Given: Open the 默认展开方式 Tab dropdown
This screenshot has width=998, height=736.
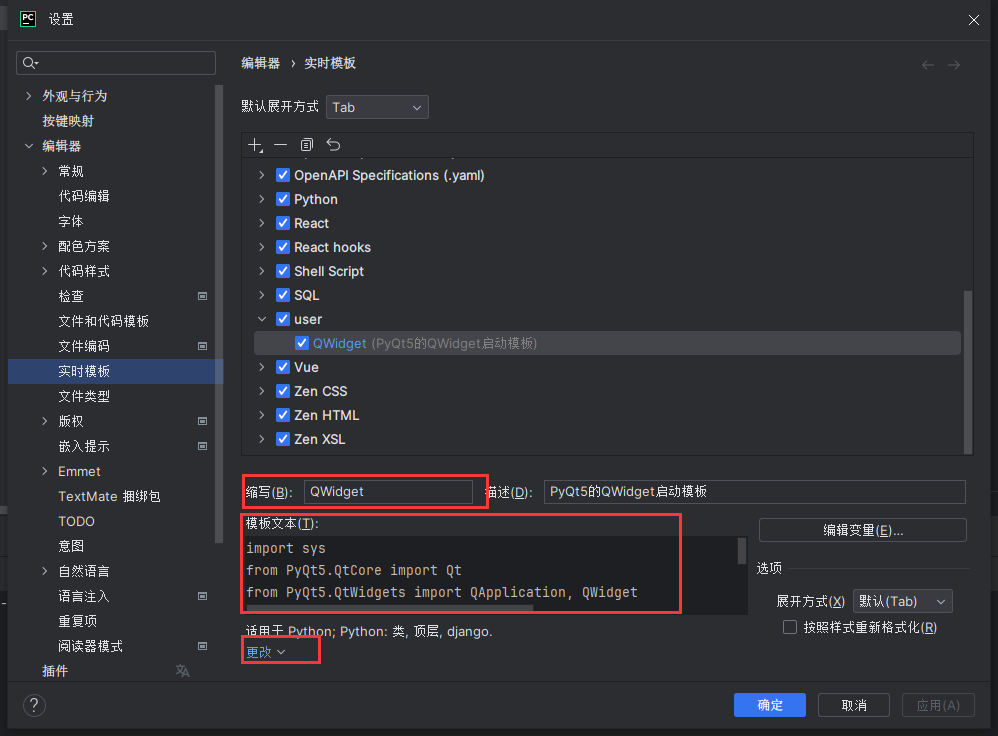Looking at the screenshot, I should (377, 108).
